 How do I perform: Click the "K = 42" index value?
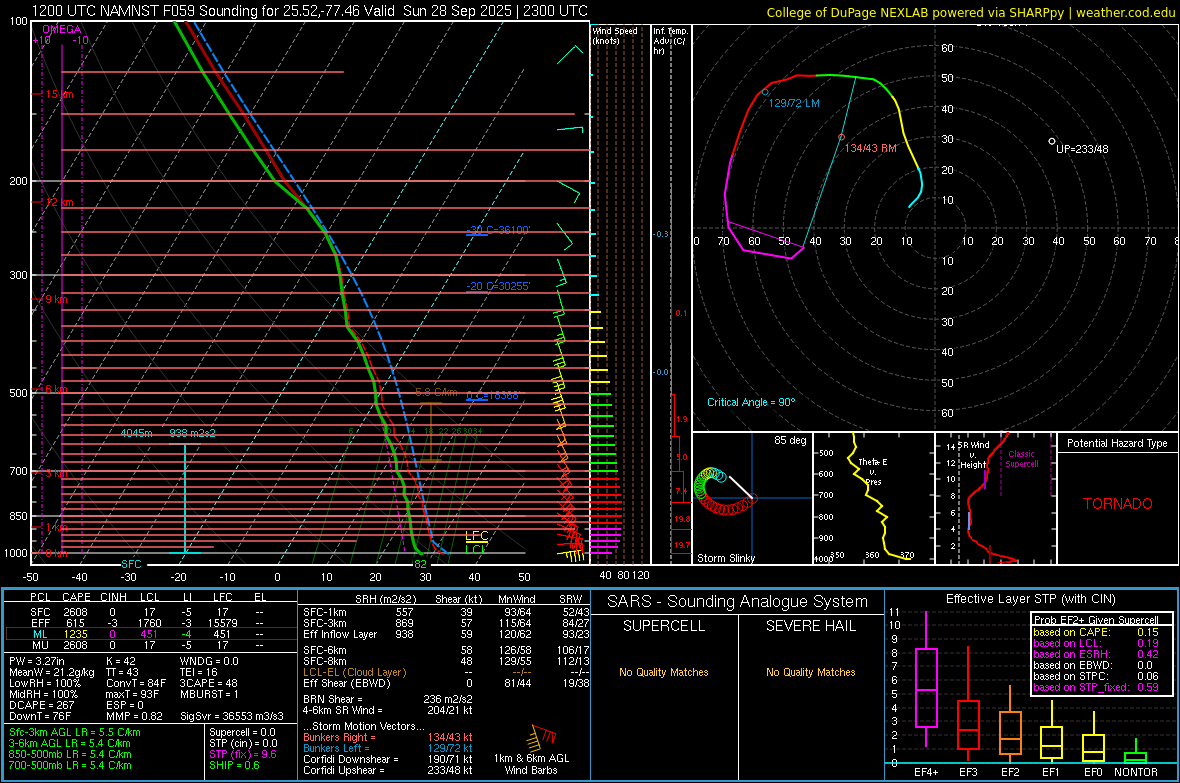click(x=122, y=662)
